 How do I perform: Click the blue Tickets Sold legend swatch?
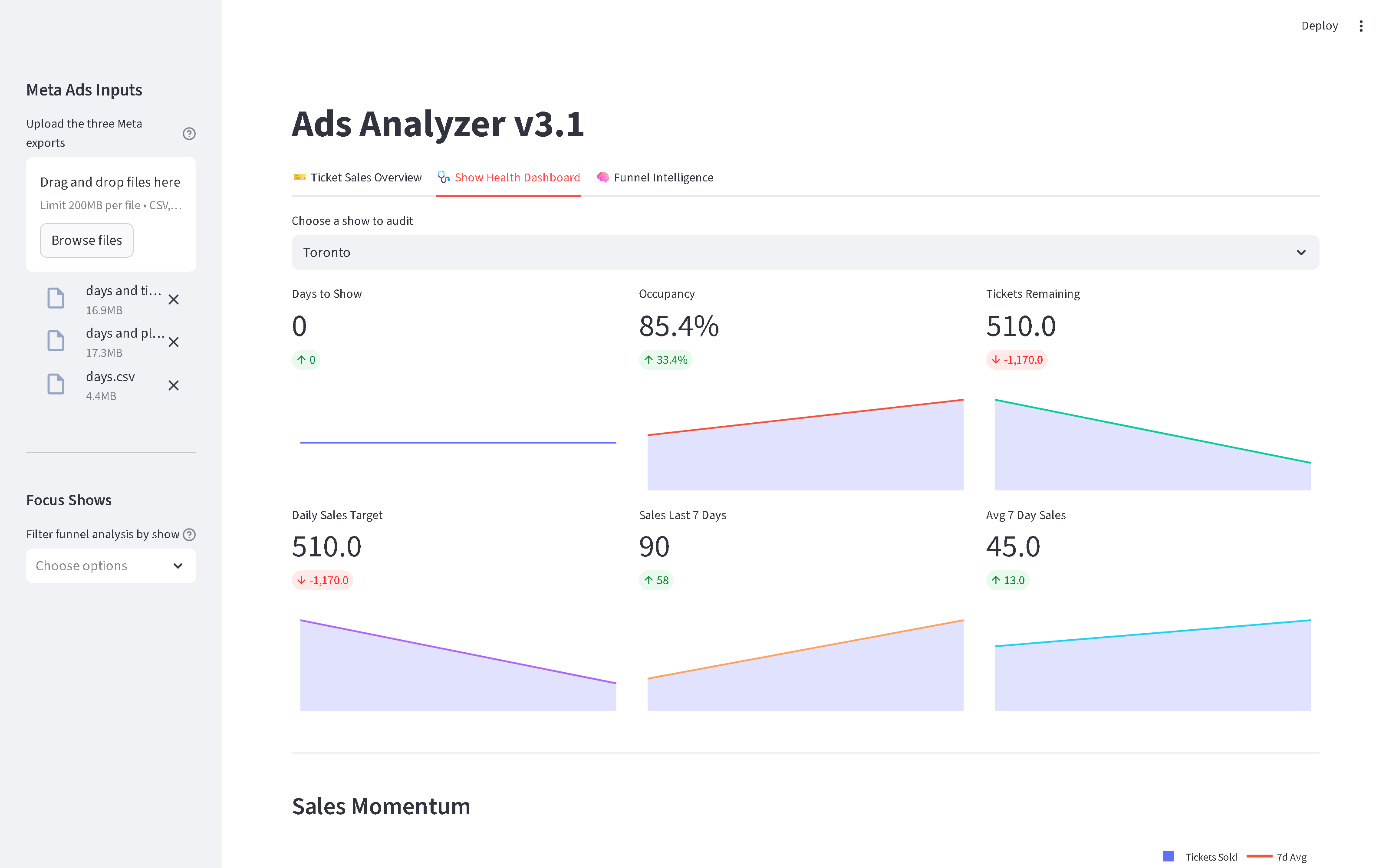[x=1169, y=856]
